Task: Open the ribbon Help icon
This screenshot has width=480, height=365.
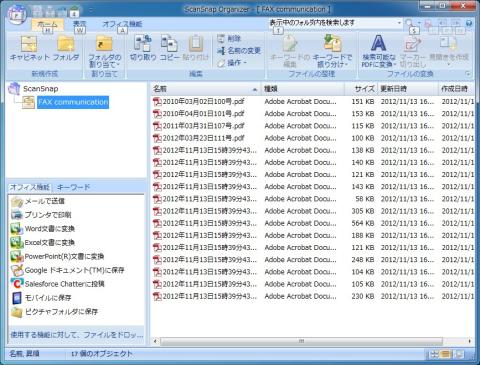Action: [469, 23]
